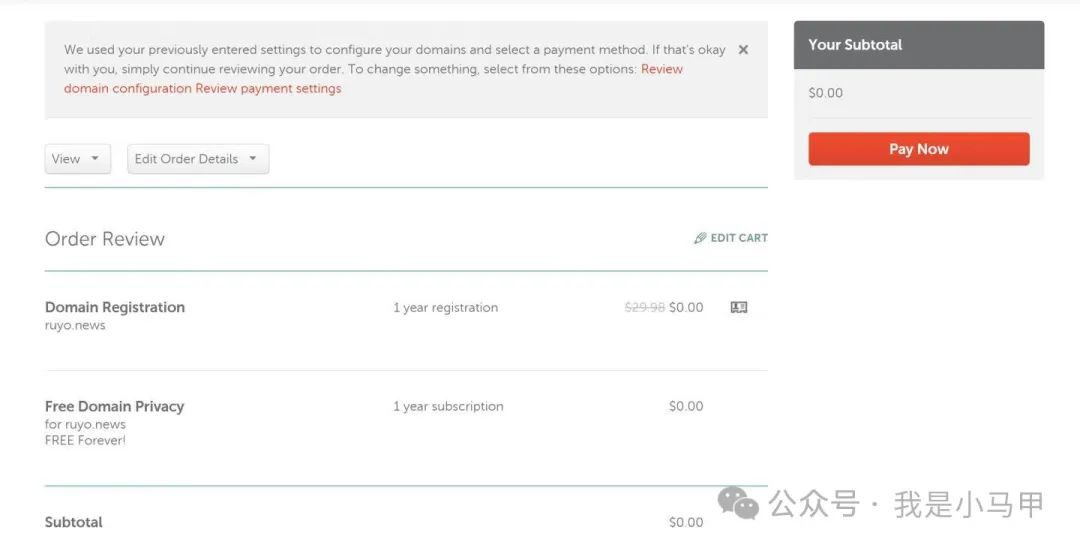Viewport: 1080px width, 548px height.
Task: Click the Subtotal label at the bottom
Action: pyautogui.click(x=74, y=522)
